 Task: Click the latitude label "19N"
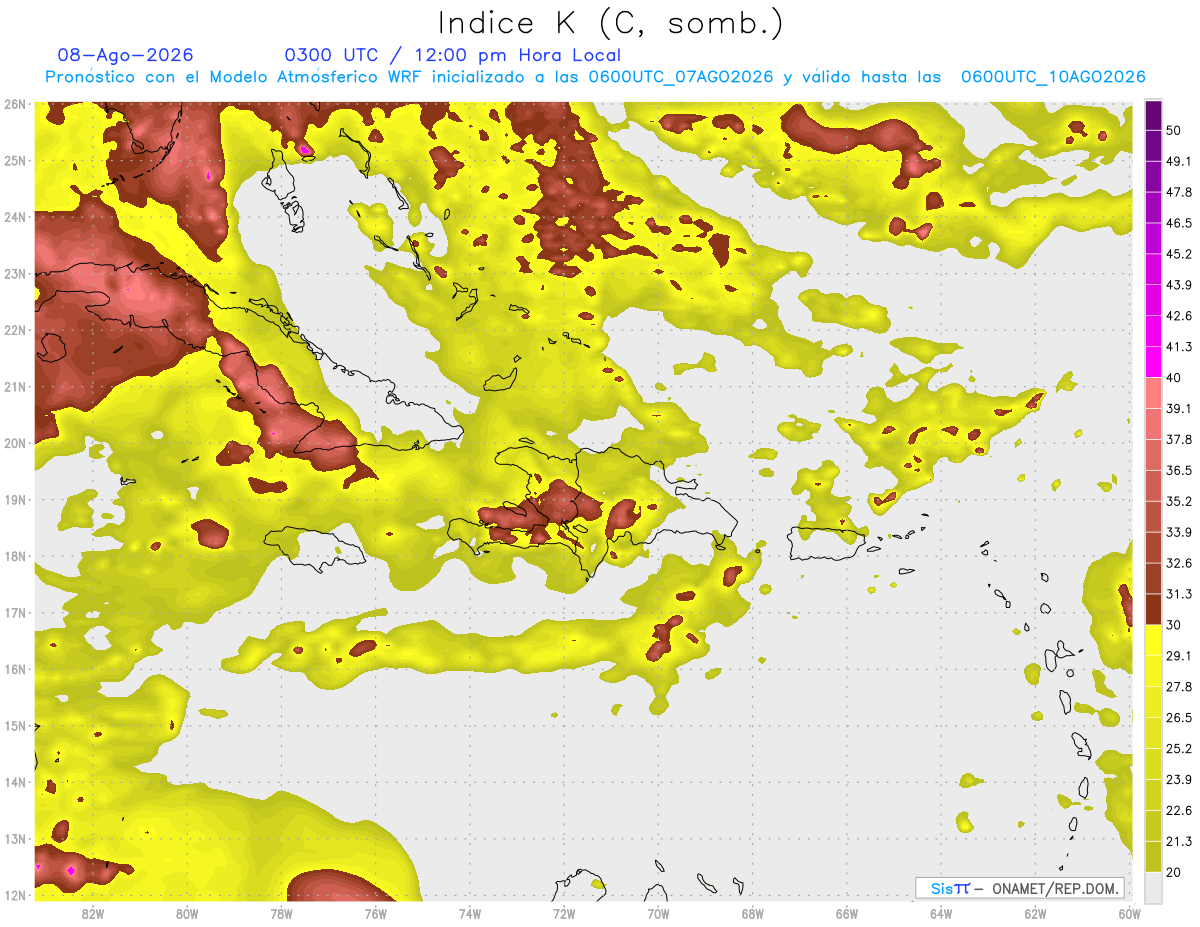coord(14,500)
